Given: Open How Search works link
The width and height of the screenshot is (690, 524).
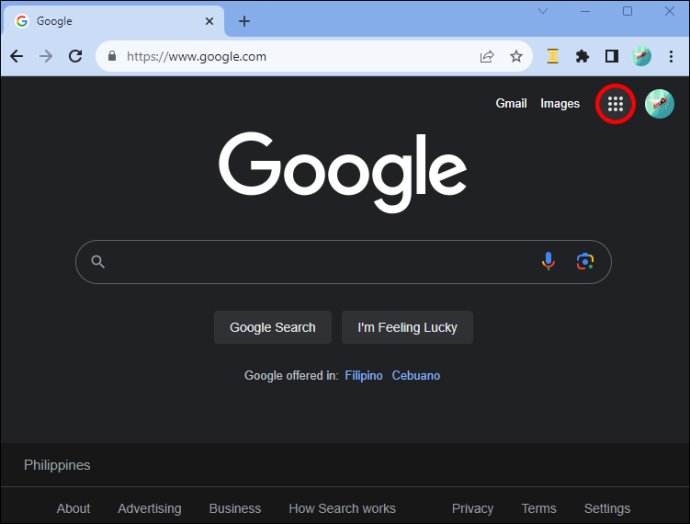Looking at the screenshot, I should pos(342,509).
